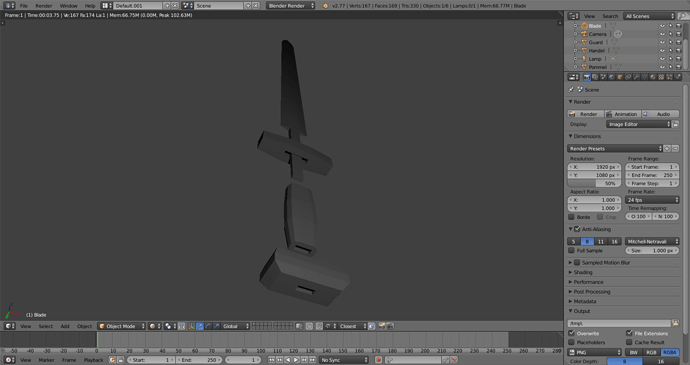Uncheck the Overwrite checkbox

(x=571, y=333)
